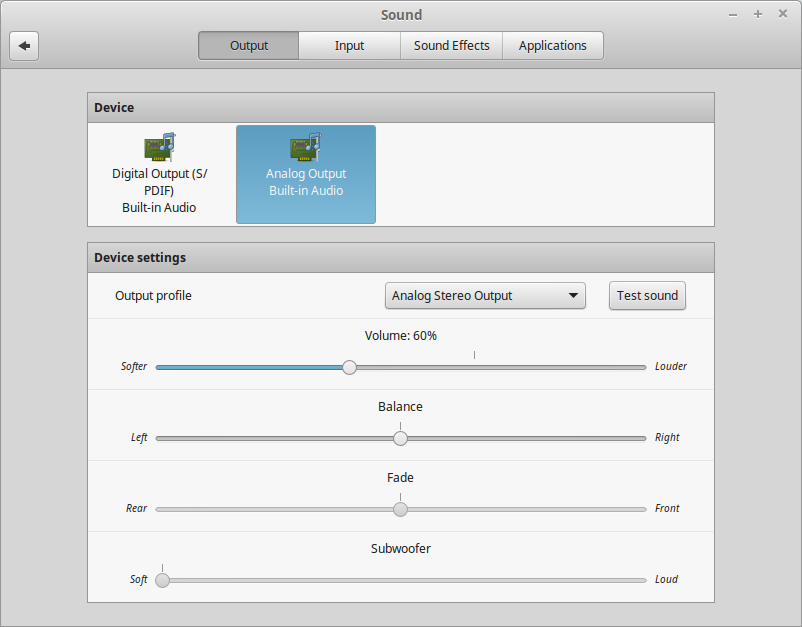Switch to the Output tab
The height and width of the screenshot is (627, 802).
(x=249, y=46)
